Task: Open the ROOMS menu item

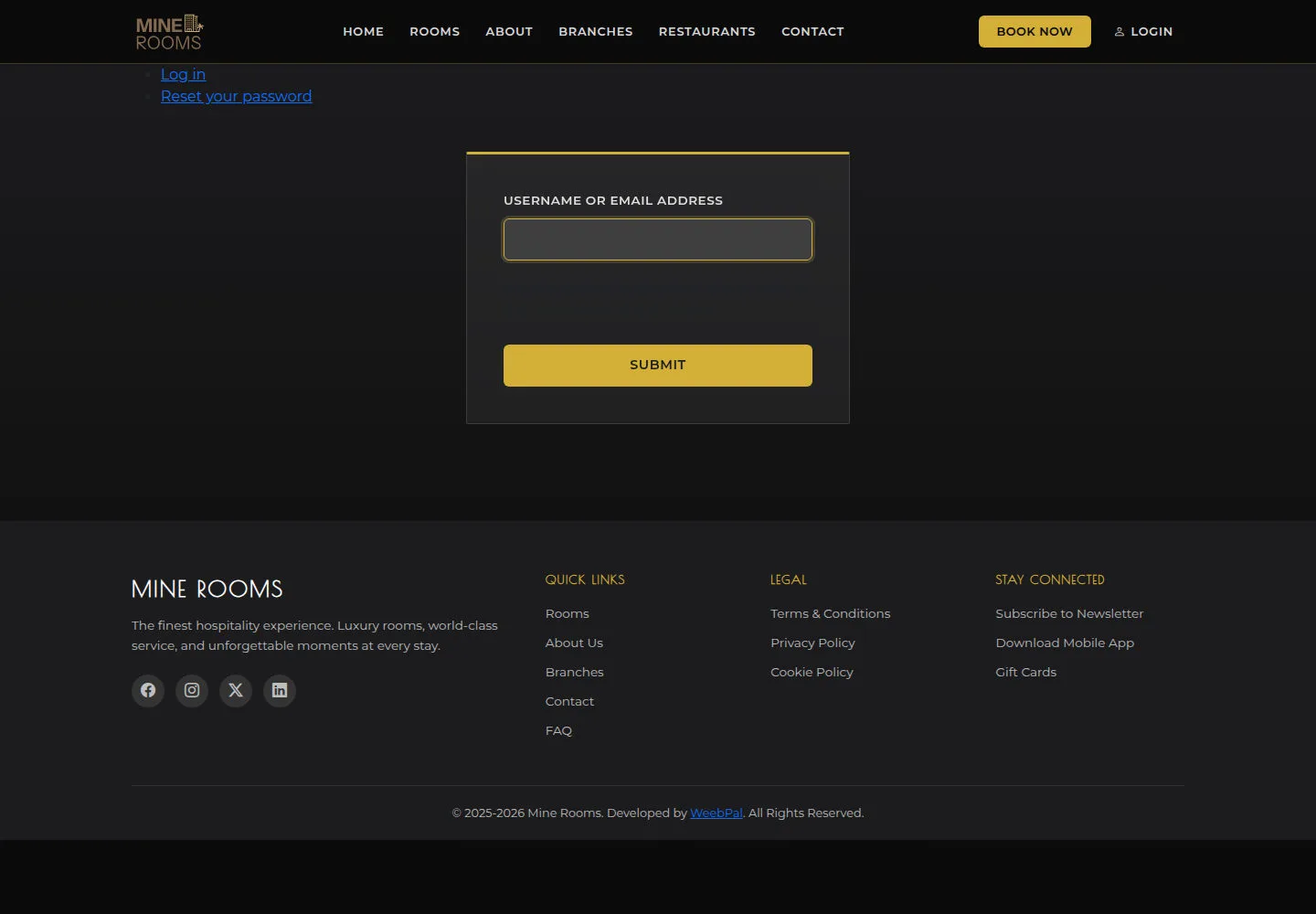Action: pyautogui.click(x=434, y=31)
